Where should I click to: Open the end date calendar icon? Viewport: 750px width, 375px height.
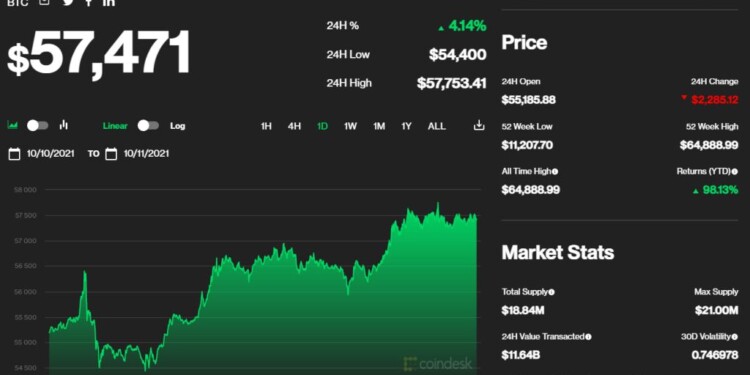coord(111,154)
